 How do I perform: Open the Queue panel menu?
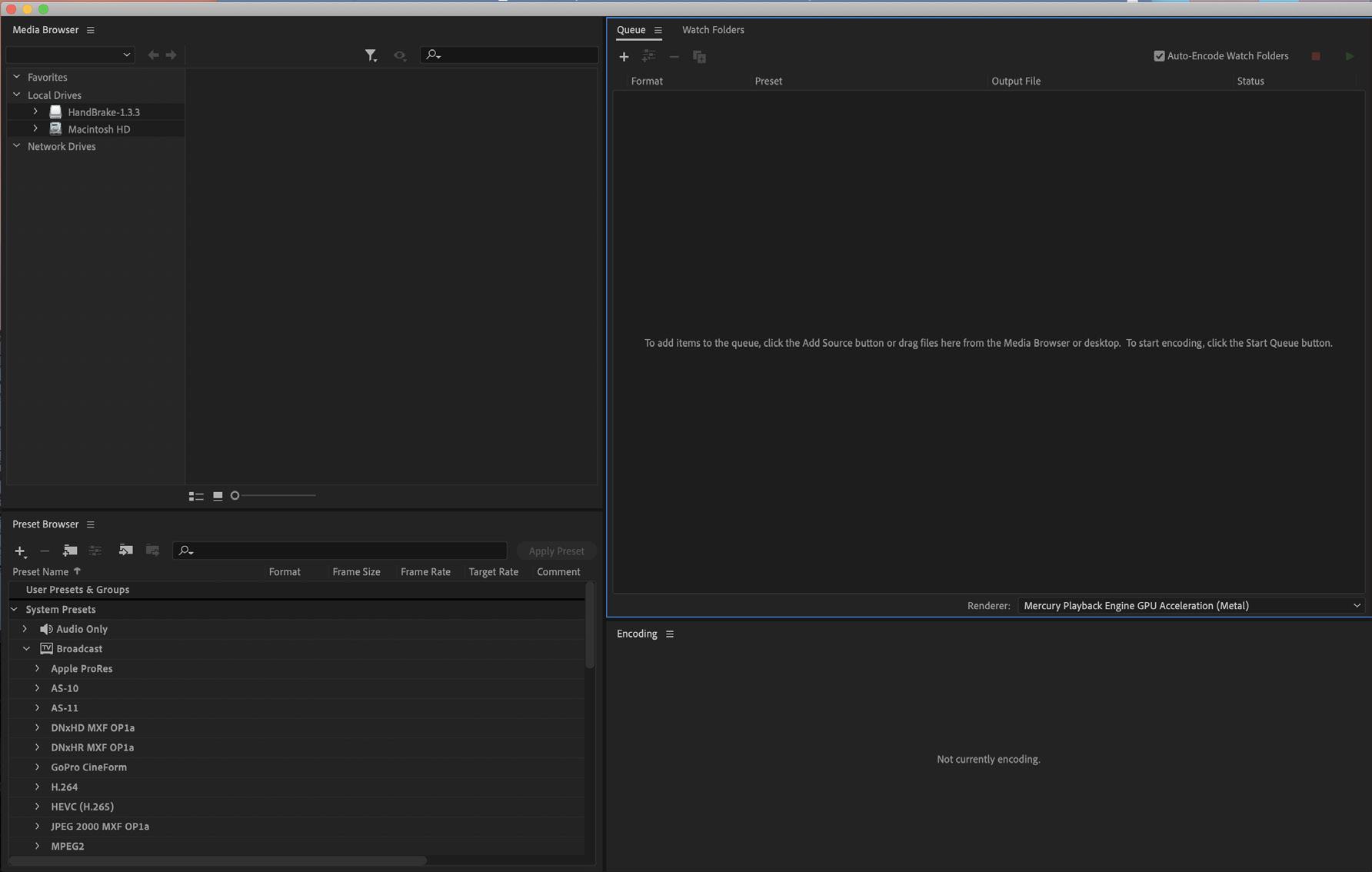658,30
